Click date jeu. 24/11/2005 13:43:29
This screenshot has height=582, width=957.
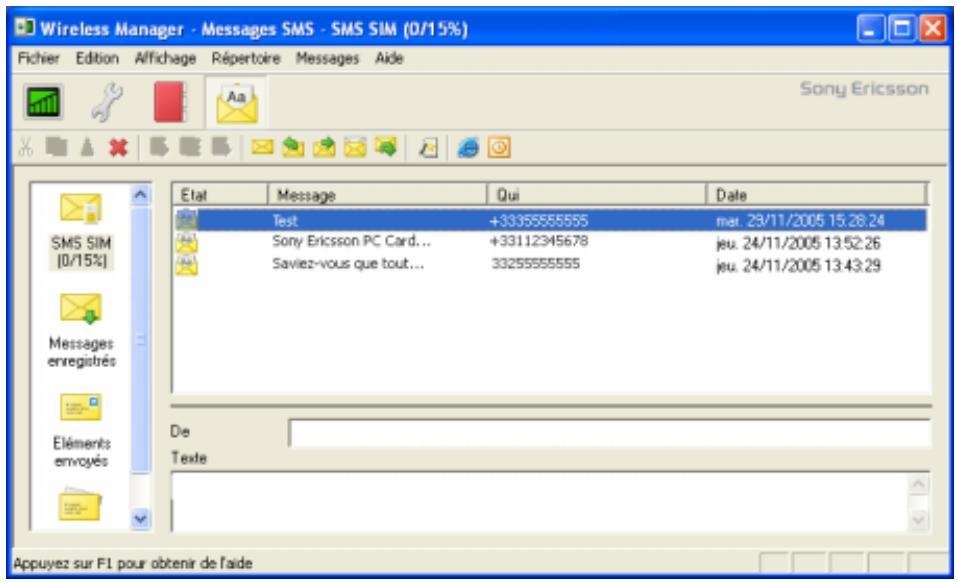(798, 265)
